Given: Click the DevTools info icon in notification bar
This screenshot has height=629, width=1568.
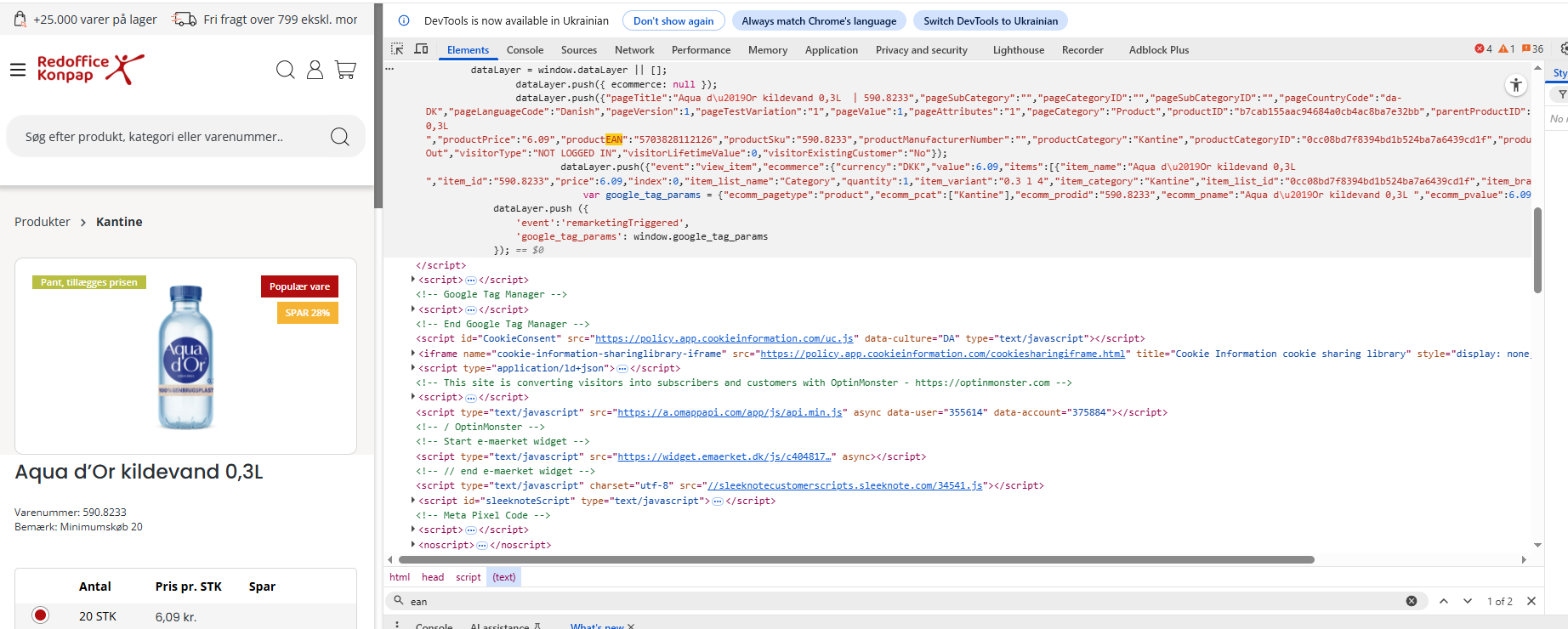Looking at the screenshot, I should tap(404, 20).
